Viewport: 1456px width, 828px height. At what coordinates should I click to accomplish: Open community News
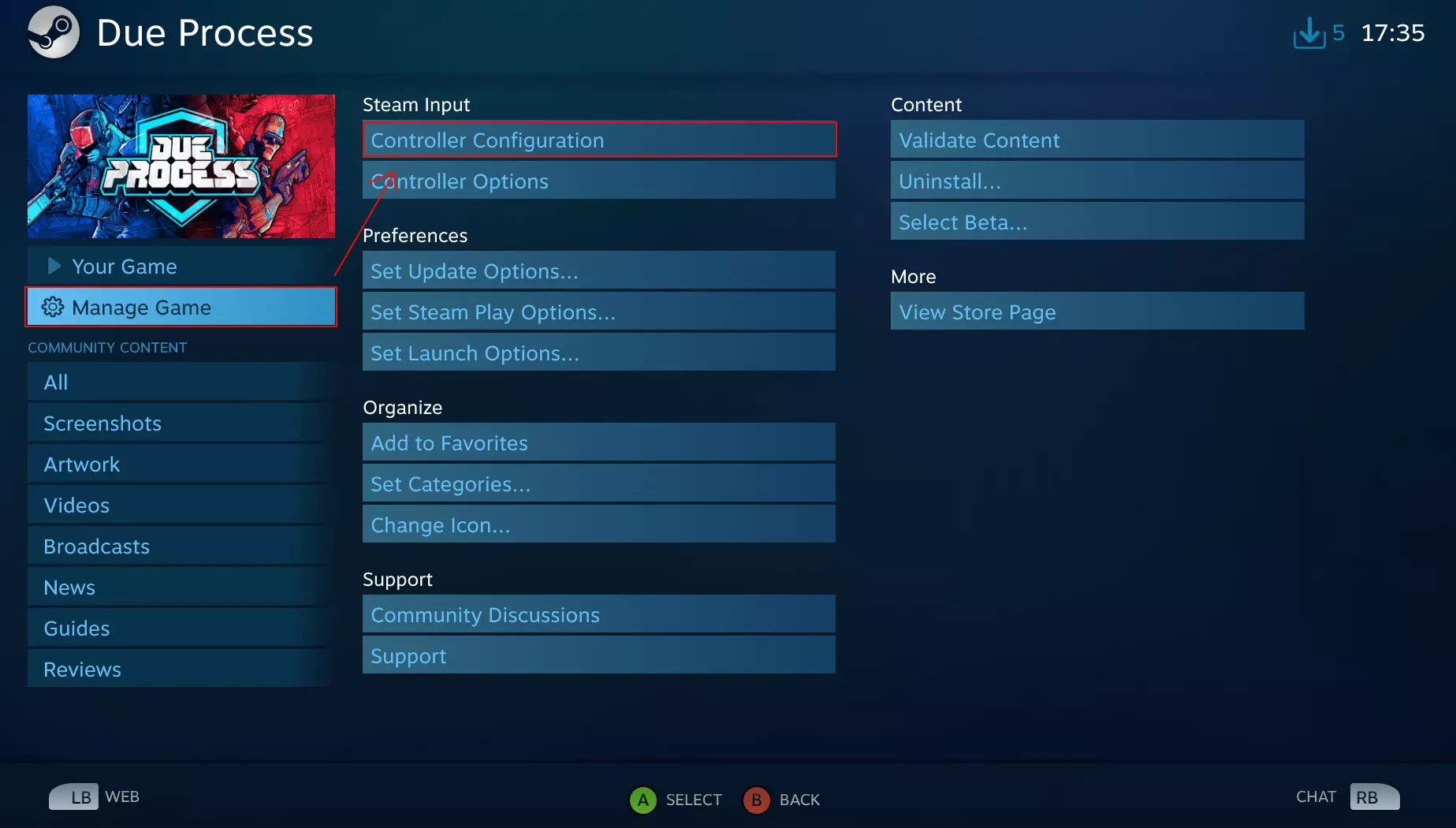pyautogui.click(x=181, y=587)
